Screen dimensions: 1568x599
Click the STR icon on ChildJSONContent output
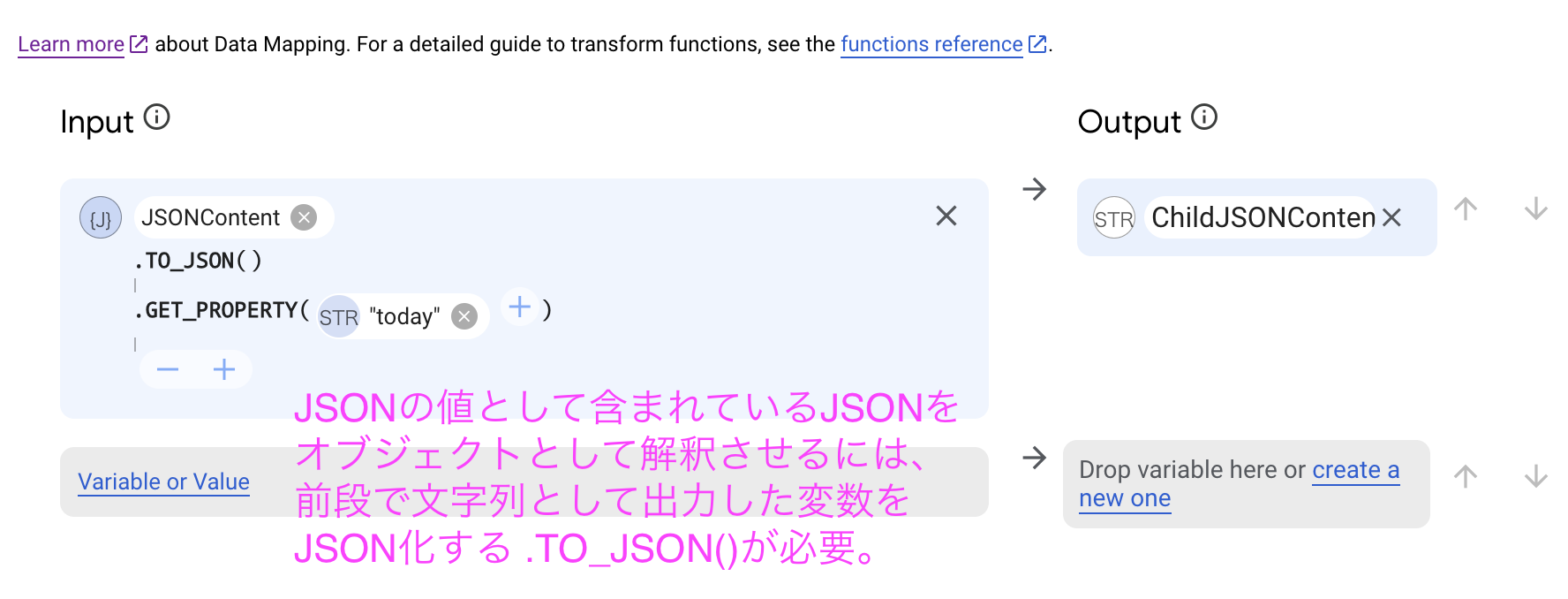coord(1114,217)
